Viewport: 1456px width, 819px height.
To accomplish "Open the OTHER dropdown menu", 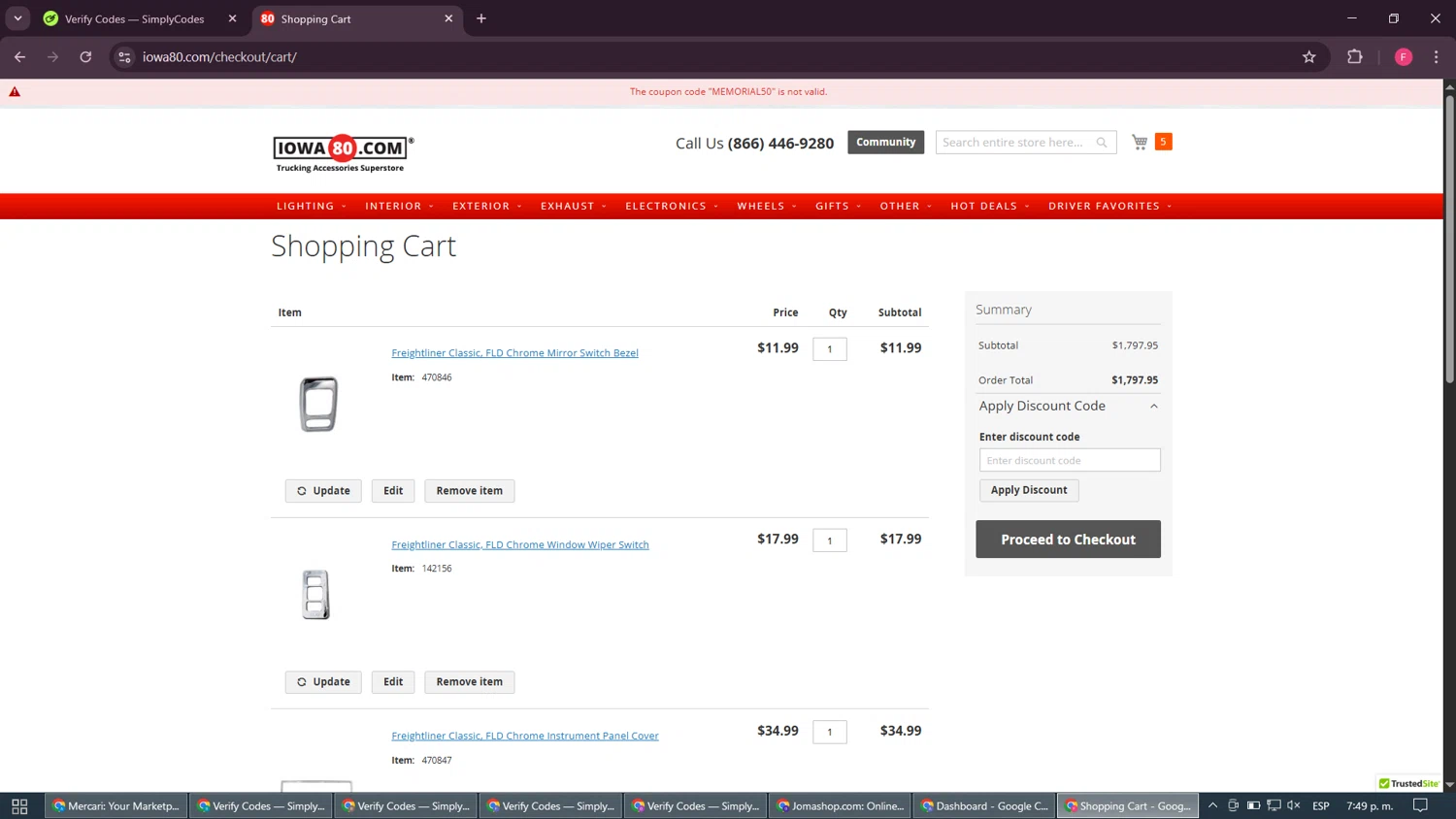I will click(x=906, y=206).
